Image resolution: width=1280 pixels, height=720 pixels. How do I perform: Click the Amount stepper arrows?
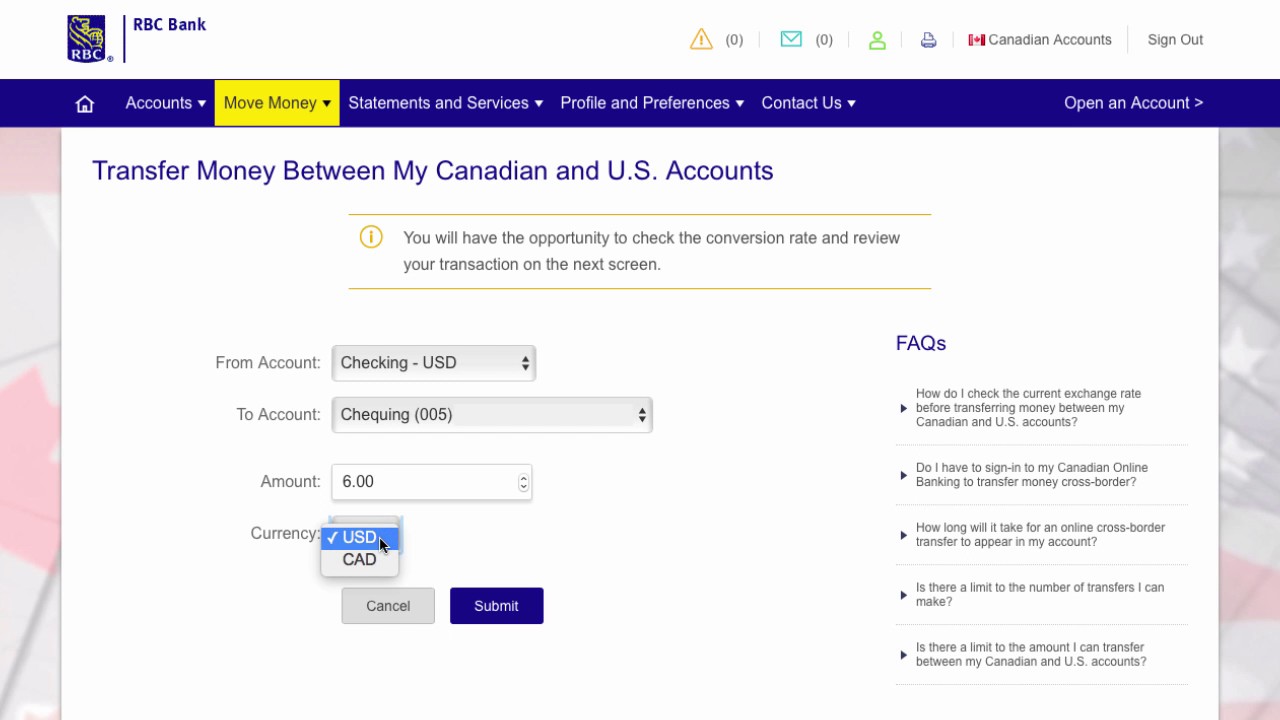point(523,483)
